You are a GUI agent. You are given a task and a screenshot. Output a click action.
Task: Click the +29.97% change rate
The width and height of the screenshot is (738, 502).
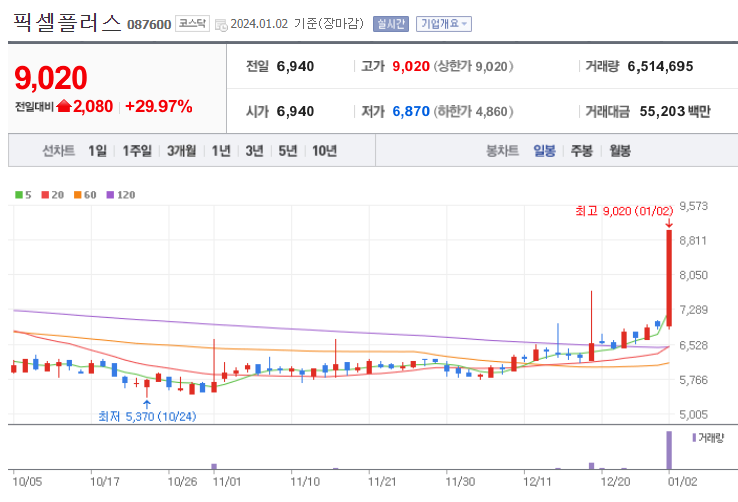(159, 106)
